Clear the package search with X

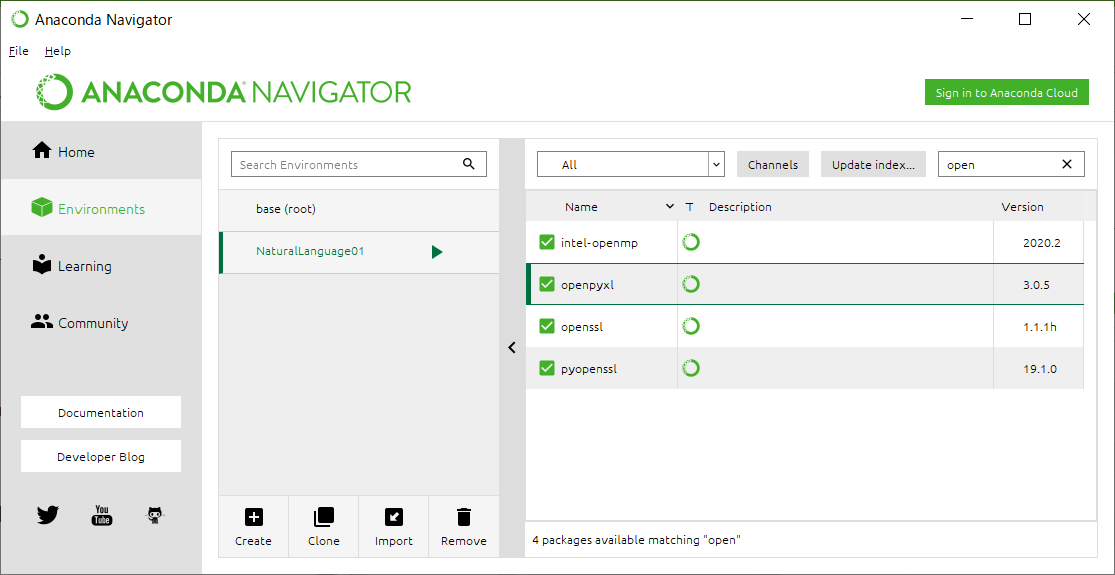click(x=1067, y=164)
